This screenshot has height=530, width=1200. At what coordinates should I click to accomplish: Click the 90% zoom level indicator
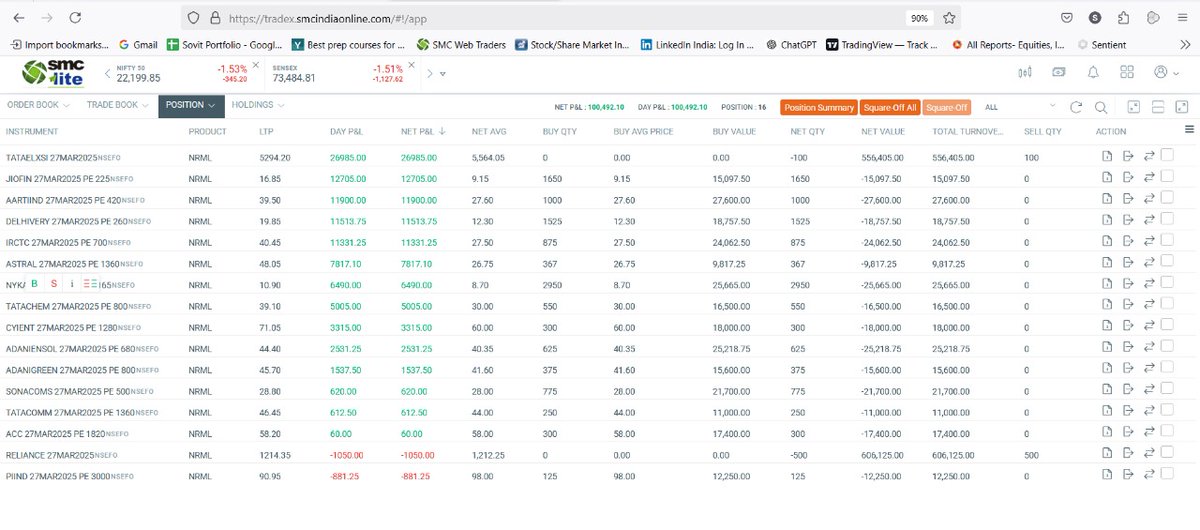tap(918, 18)
